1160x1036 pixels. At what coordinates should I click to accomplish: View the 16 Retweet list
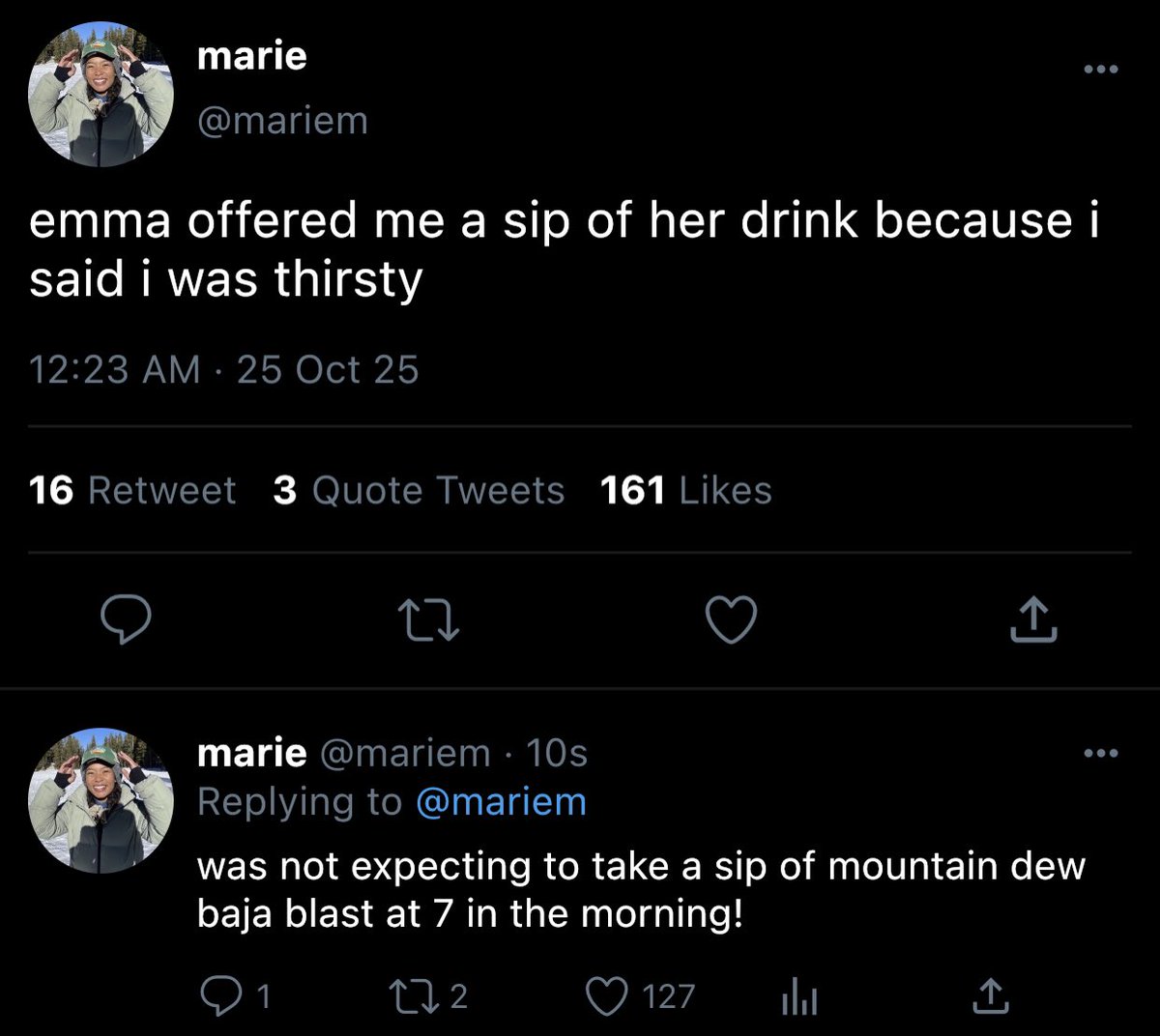[132, 491]
